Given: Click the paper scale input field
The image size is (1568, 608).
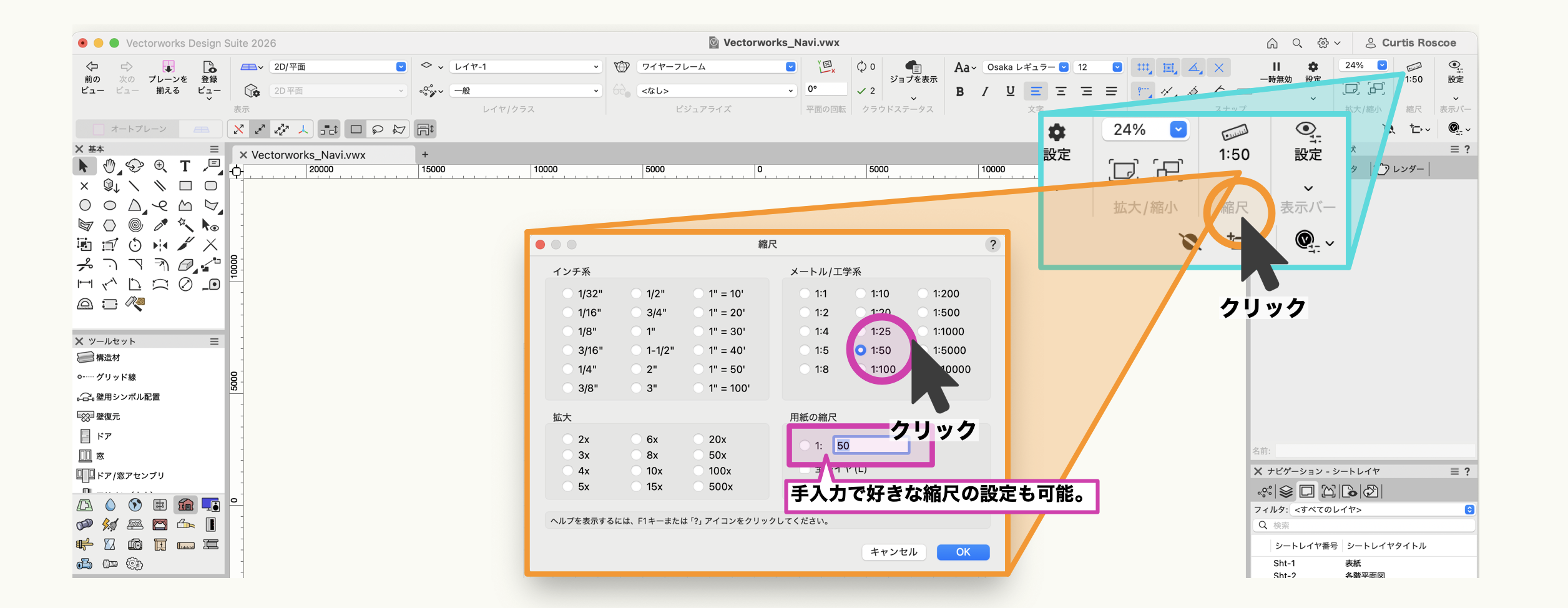Looking at the screenshot, I should pyautogui.click(x=871, y=445).
